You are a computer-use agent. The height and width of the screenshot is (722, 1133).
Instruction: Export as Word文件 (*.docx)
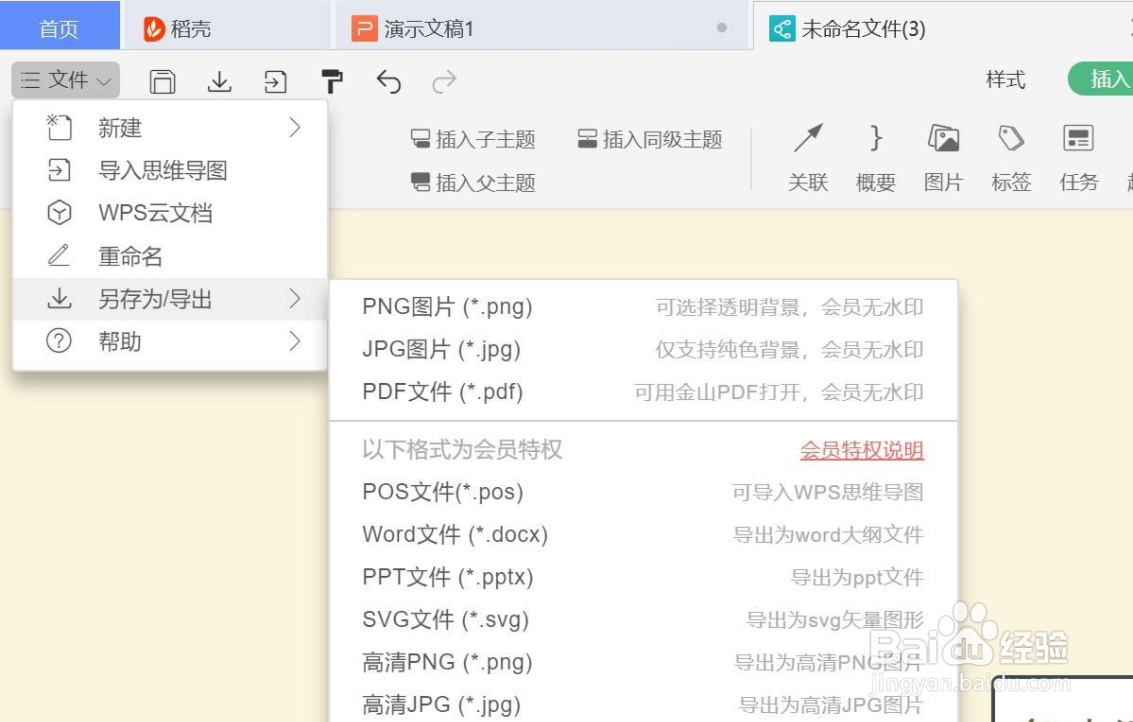click(x=643, y=535)
